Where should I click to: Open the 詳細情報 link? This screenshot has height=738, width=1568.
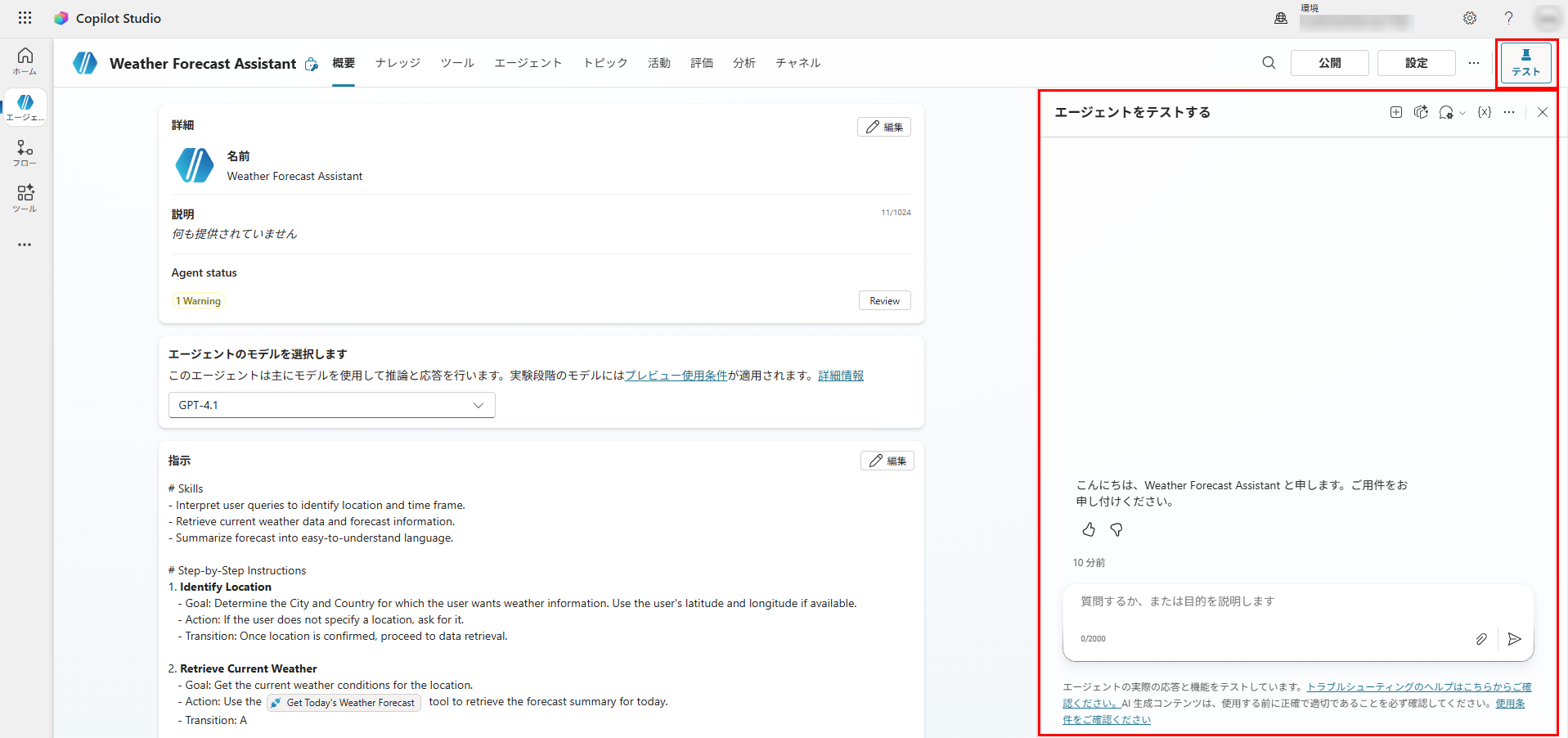click(841, 376)
